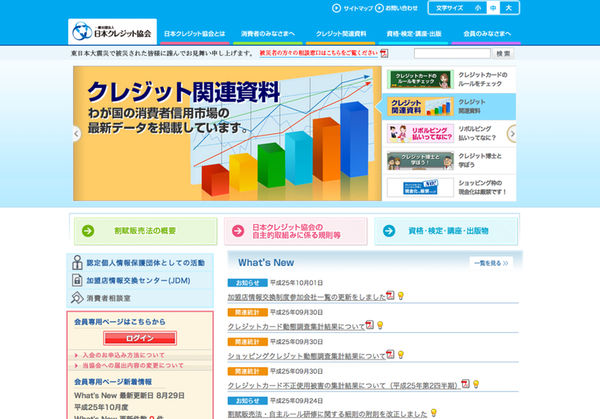Open the pink 自主的取組みに係る規則等 button

pyautogui.click(x=295, y=231)
